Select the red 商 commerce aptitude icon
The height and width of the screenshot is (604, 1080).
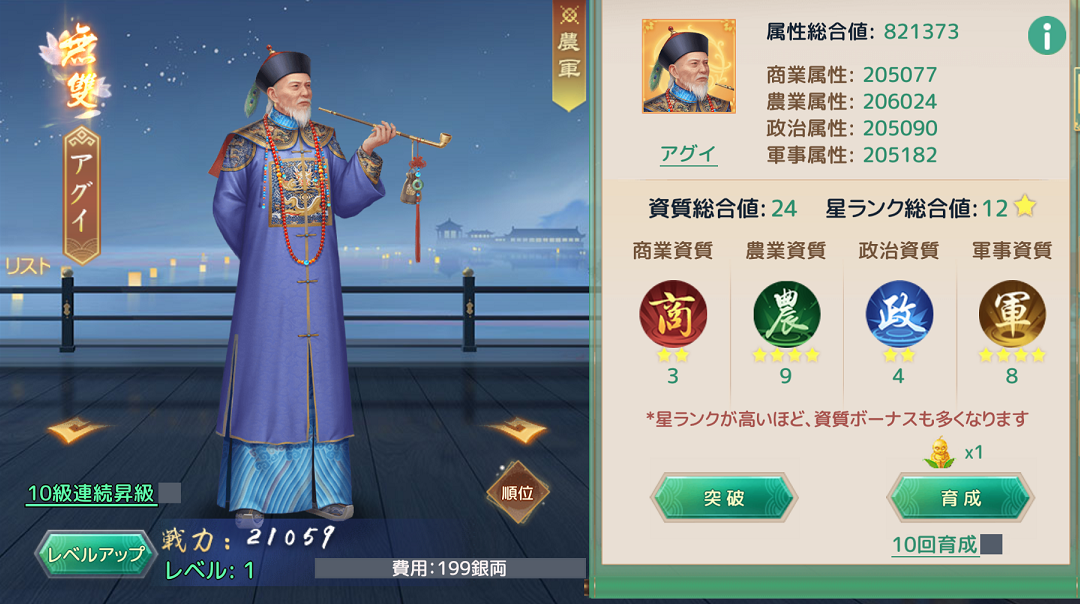point(673,314)
